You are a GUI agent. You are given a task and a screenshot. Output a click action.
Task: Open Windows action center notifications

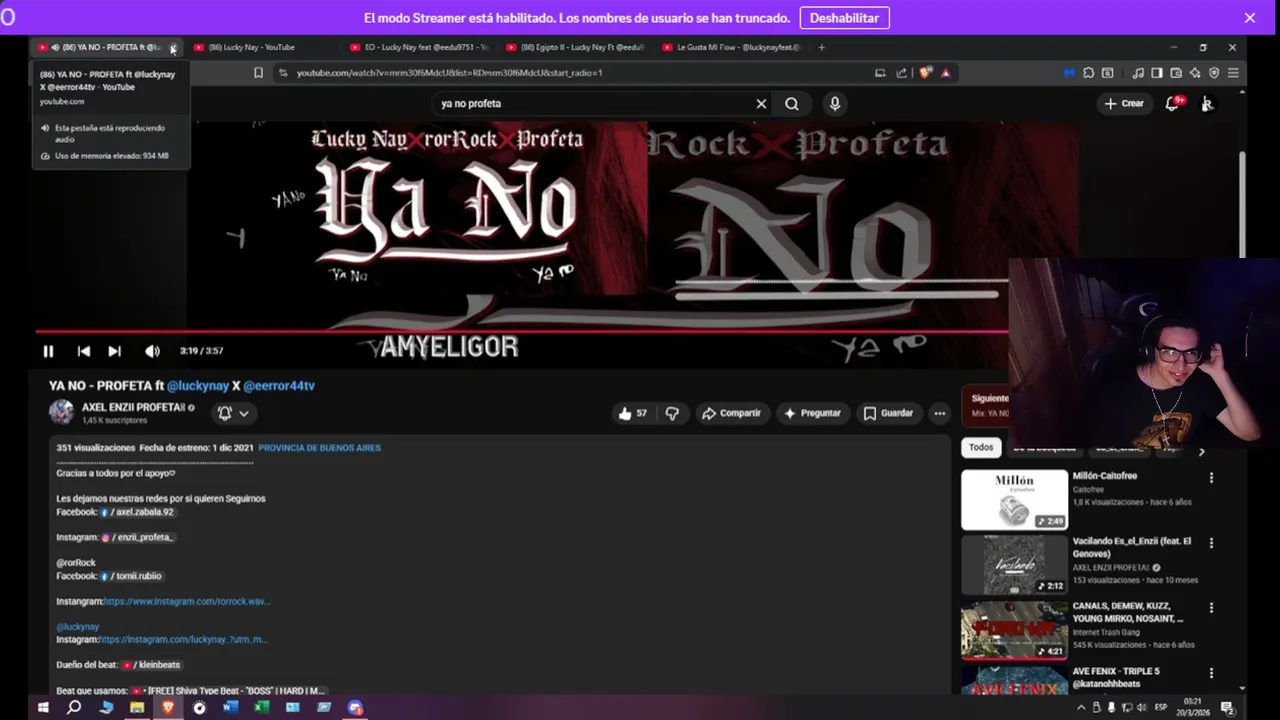click(1227, 707)
